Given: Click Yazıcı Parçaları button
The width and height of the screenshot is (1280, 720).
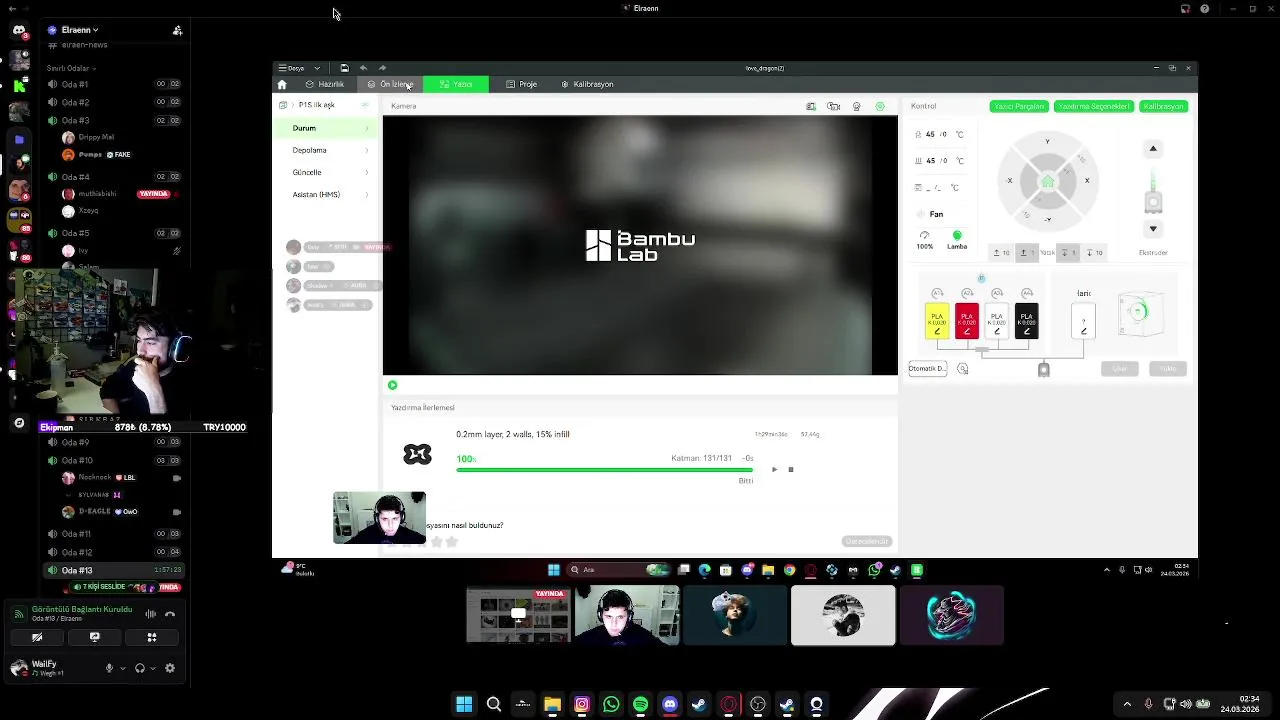Looking at the screenshot, I should (x=1018, y=106).
